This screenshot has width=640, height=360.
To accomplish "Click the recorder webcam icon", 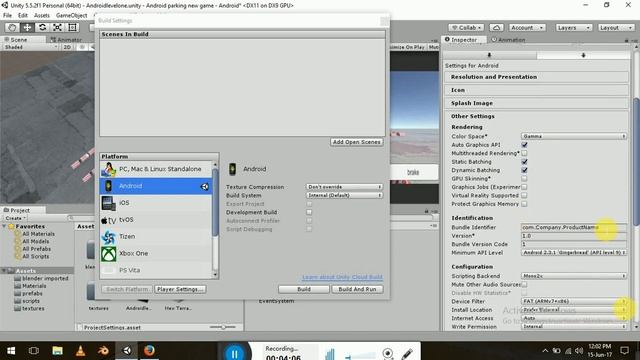I will coord(388,353).
